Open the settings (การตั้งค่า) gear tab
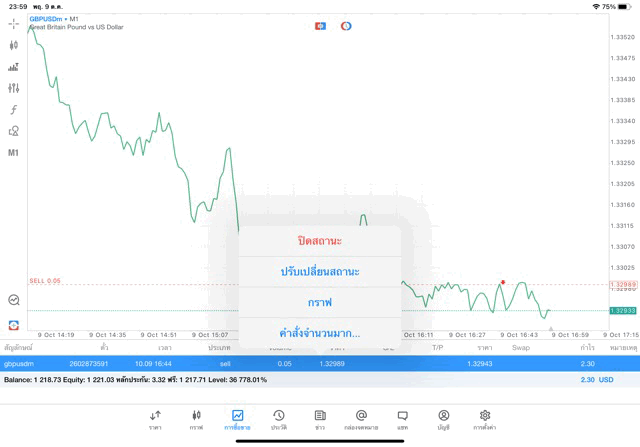Screen dimensions: 640x447 (485, 419)
